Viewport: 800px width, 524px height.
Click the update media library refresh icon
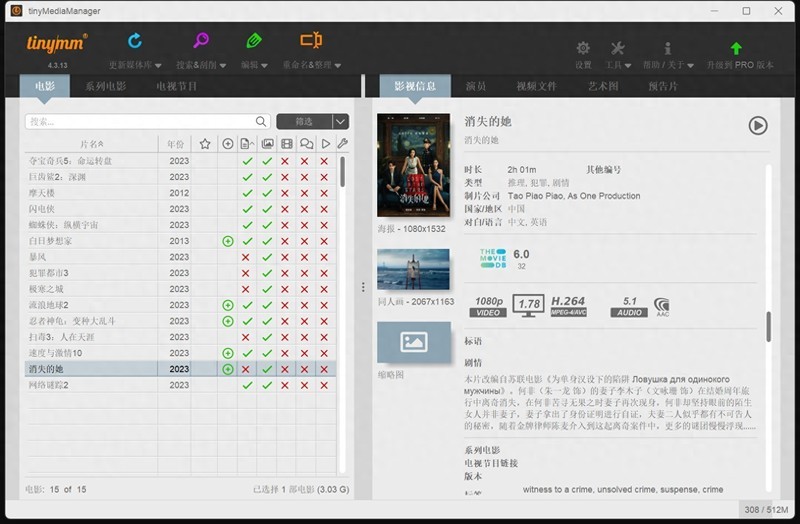(135, 41)
